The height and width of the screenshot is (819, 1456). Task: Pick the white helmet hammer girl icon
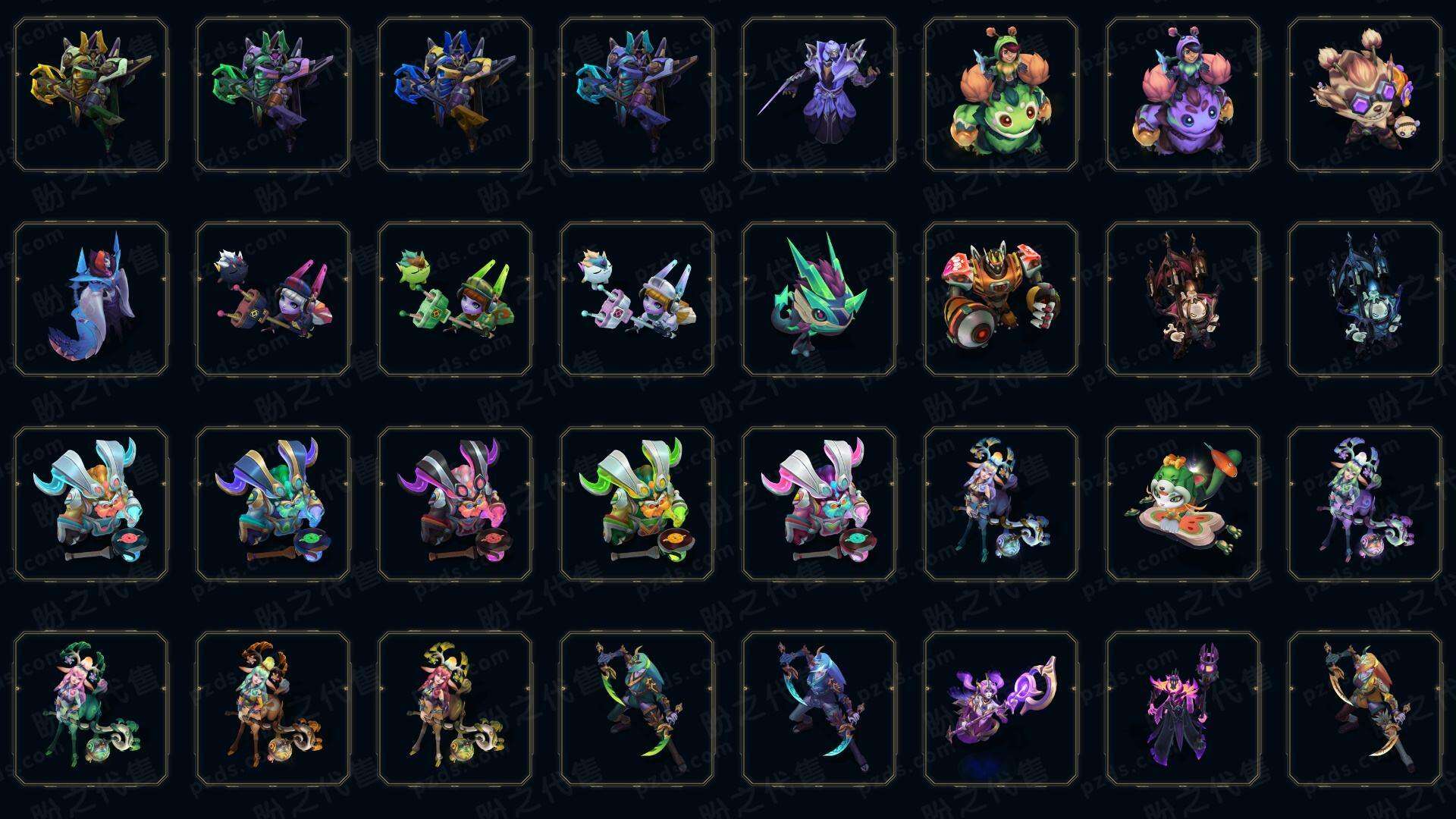(637, 299)
